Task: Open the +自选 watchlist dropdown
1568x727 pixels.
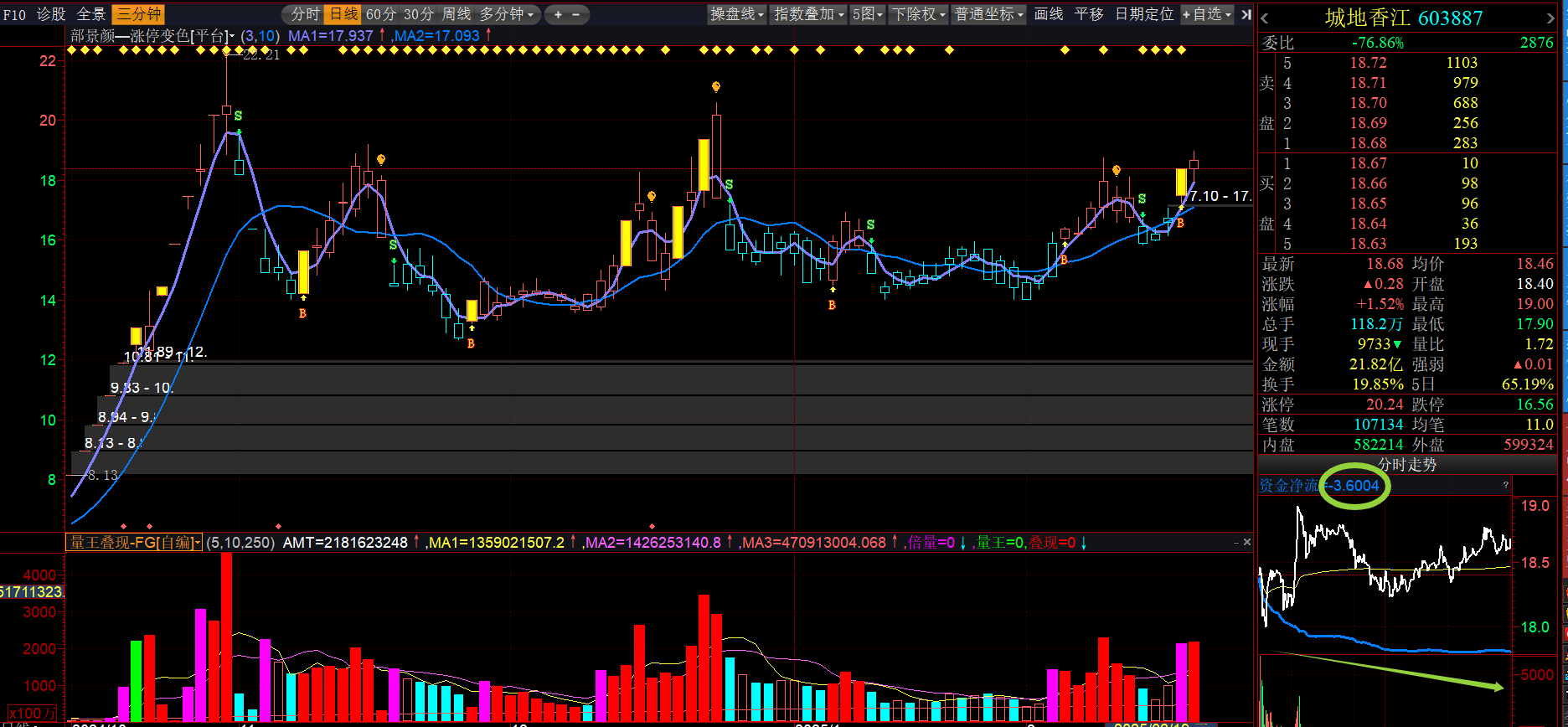Action: pos(1207,14)
